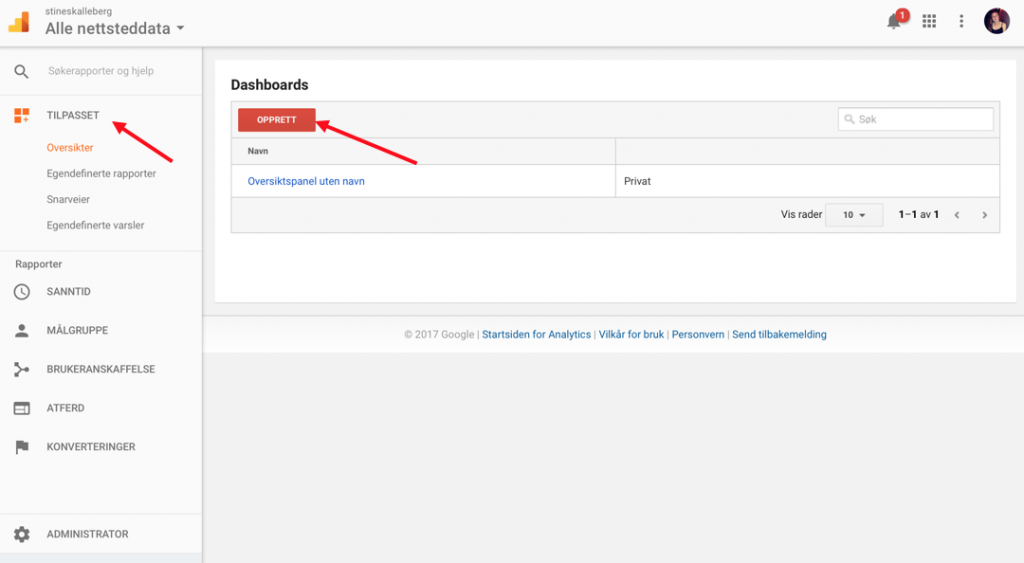The width and height of the screenshot is (1024, 563).
Task: Open Snarveier in the sidebar
Action: 68,199
